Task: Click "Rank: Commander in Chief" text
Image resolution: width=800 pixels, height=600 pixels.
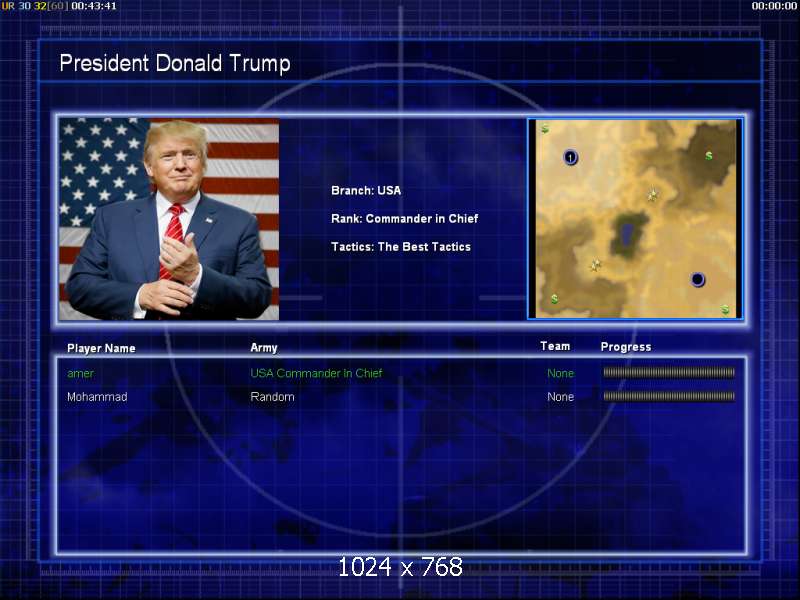Action: click(404, 219)
